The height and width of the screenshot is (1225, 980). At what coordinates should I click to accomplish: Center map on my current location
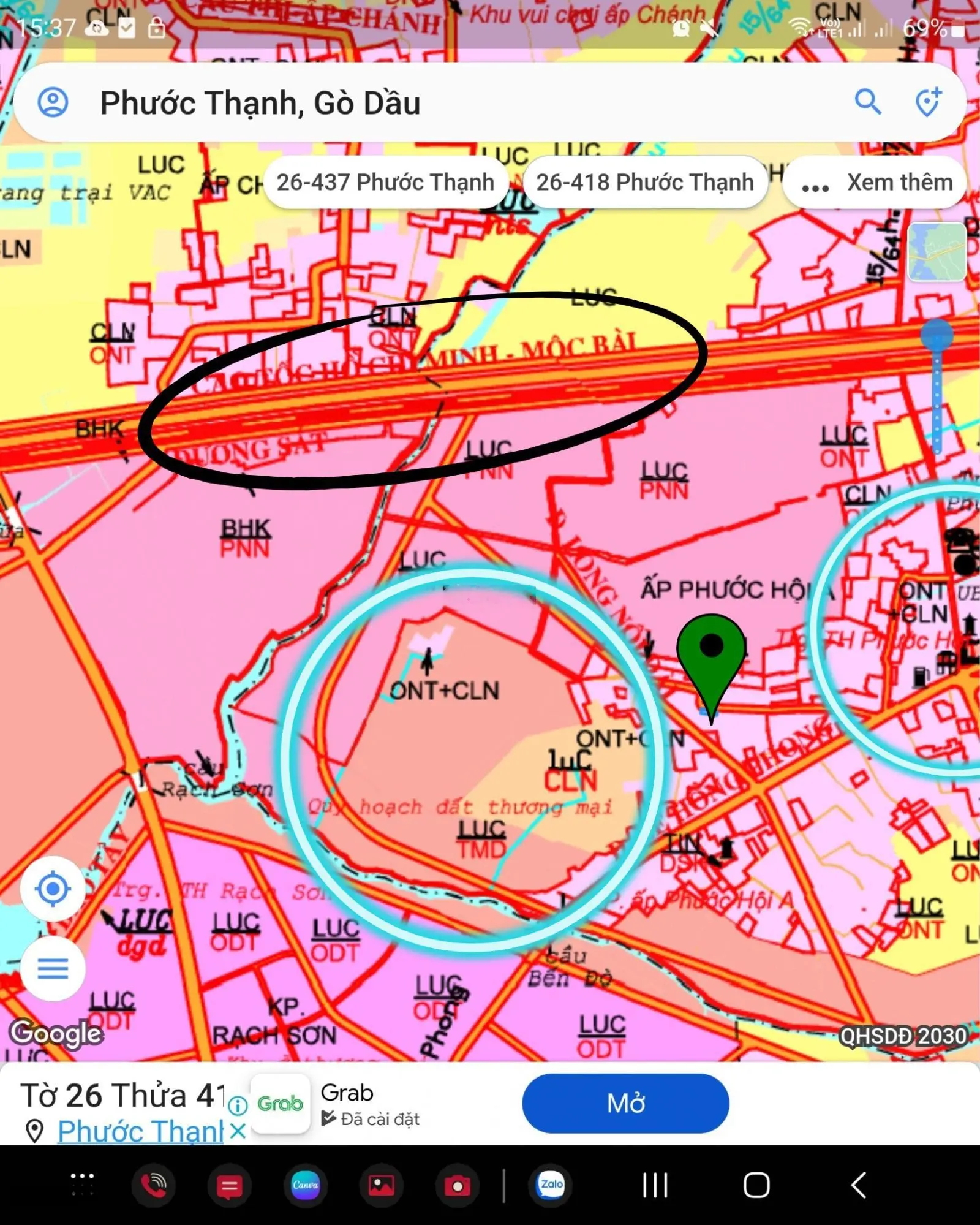click(53, 888)
